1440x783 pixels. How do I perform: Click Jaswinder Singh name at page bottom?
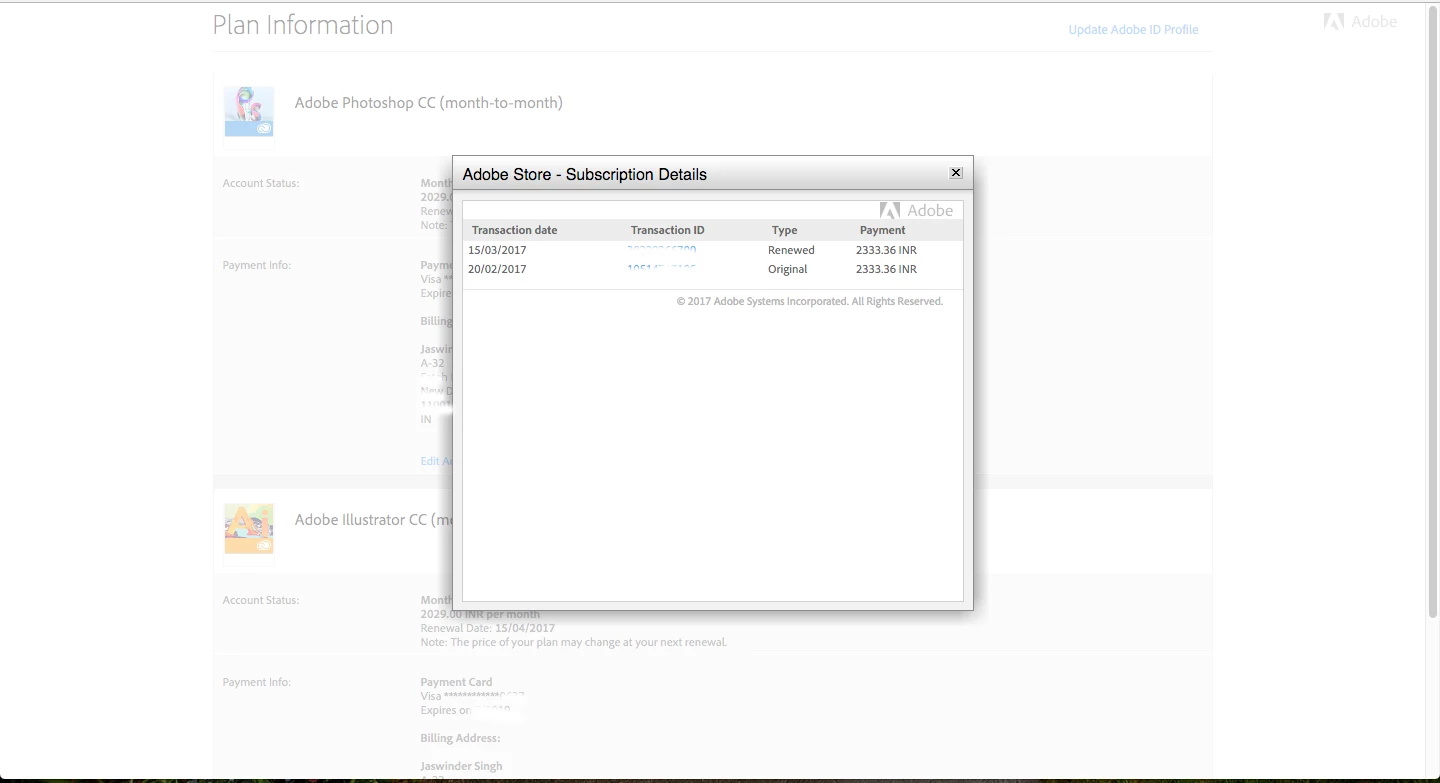(461, 766)
